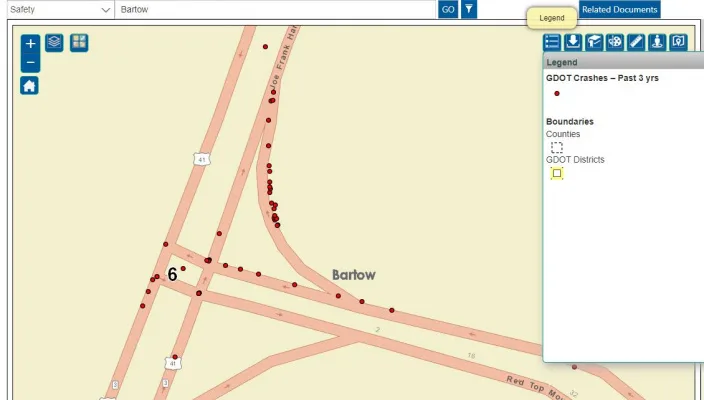Activate the street view person tool
This screenshot has height=400, width=704.
click(657, 42)
